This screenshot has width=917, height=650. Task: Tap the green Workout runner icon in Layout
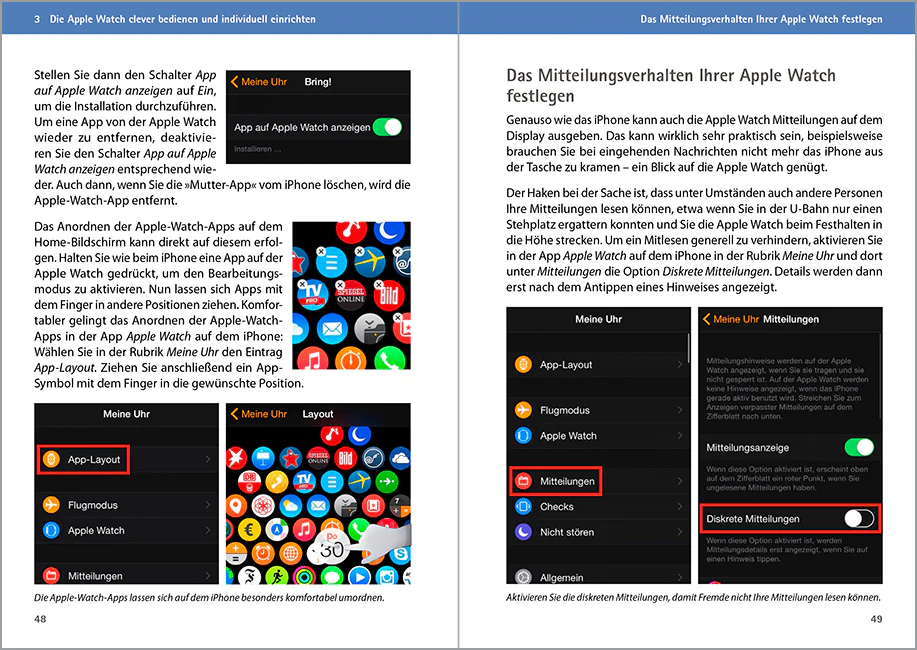click(x=277, y=576)
